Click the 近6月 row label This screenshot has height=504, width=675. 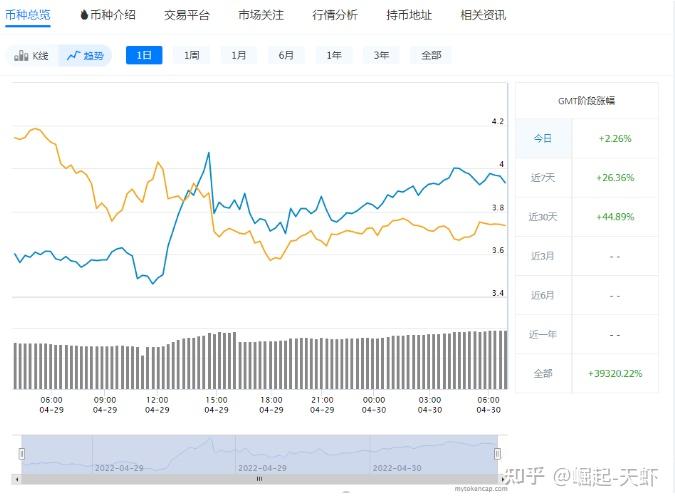(x=542, y=295)
